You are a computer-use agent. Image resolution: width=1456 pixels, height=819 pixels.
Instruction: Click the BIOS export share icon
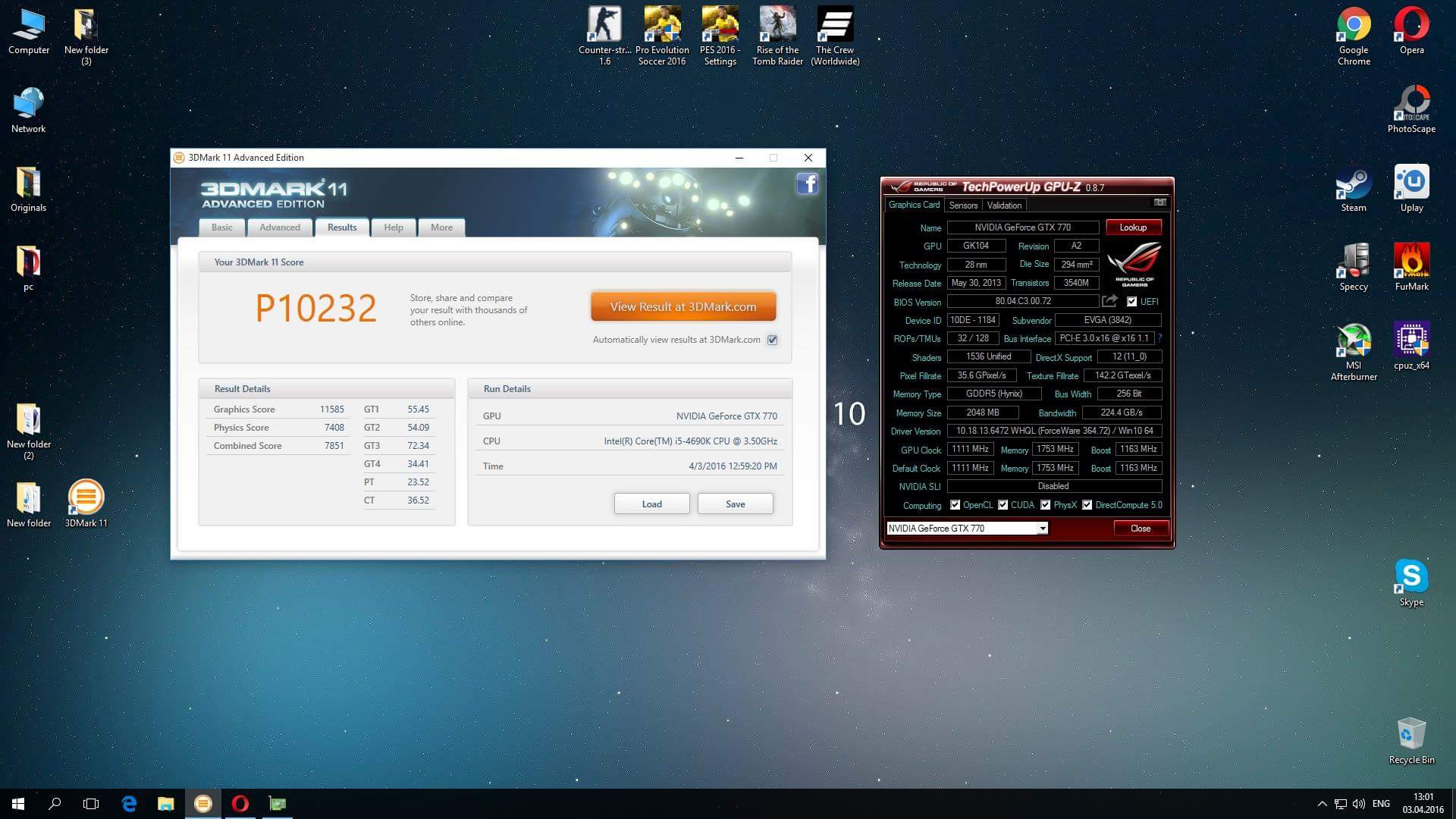click(1109, 301)
